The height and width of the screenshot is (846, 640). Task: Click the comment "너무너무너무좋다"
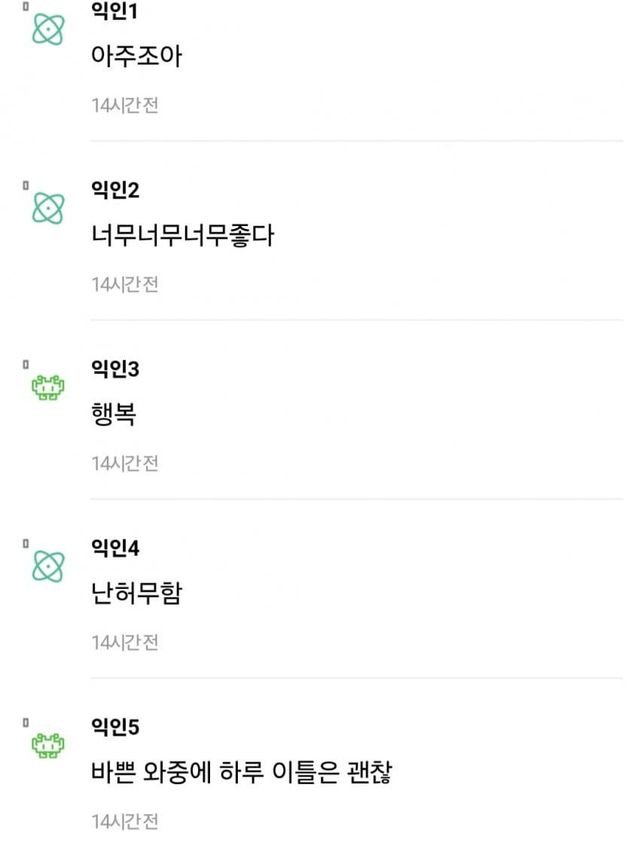[x=182, y=236]
